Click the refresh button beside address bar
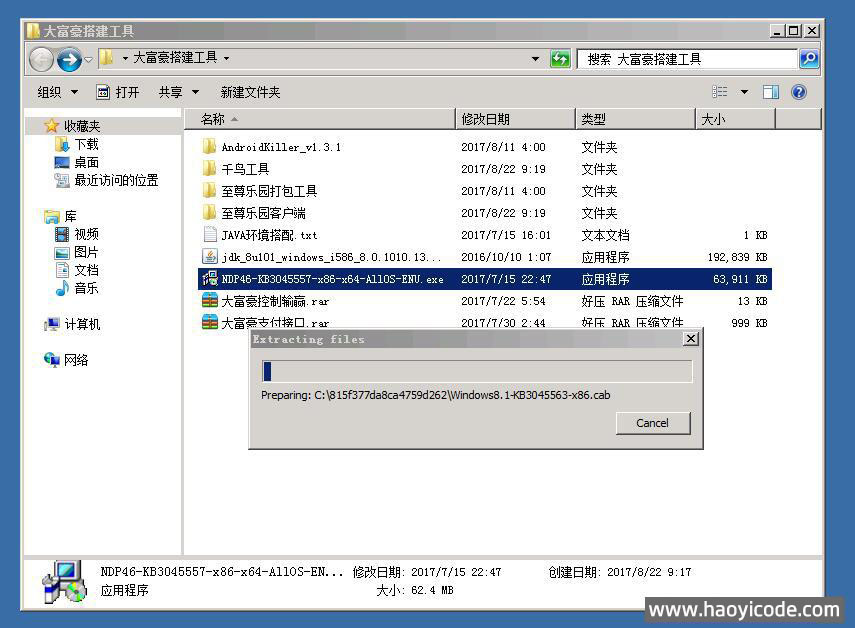The image size is (855, 628). pos(560,59)
